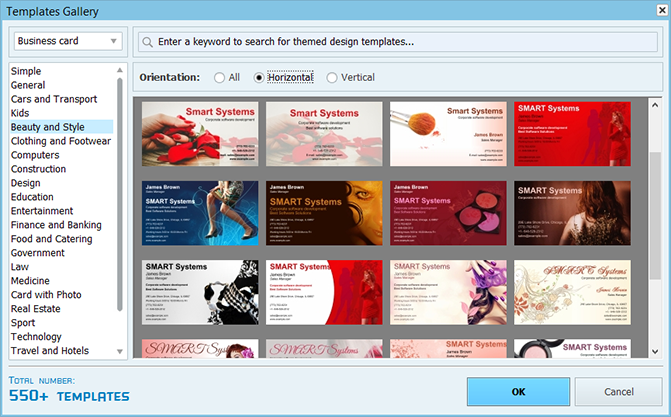Select the Finance and Banking category

coord(56,225)
